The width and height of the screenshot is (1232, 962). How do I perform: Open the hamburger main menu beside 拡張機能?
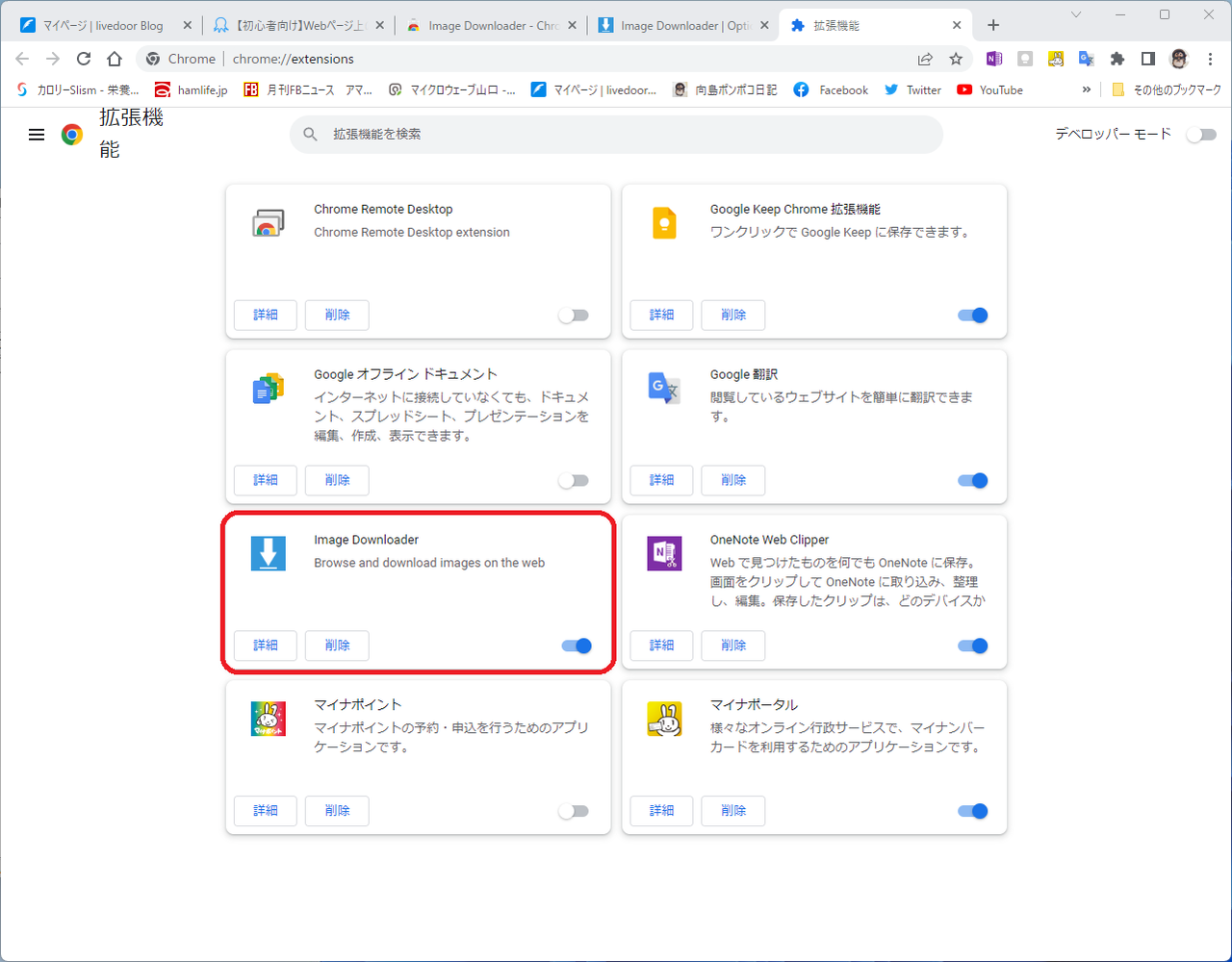click(x=37, y=135)
